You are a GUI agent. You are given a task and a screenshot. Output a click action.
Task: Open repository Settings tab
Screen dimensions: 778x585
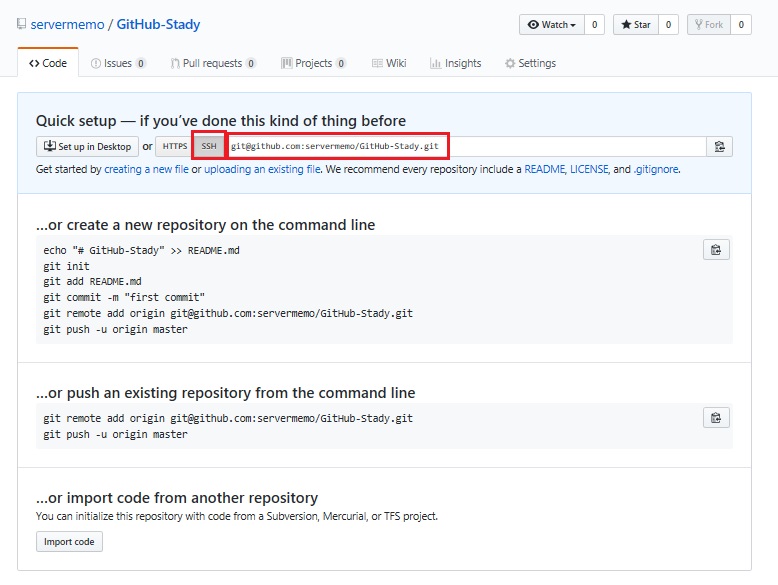coord(530,64)
